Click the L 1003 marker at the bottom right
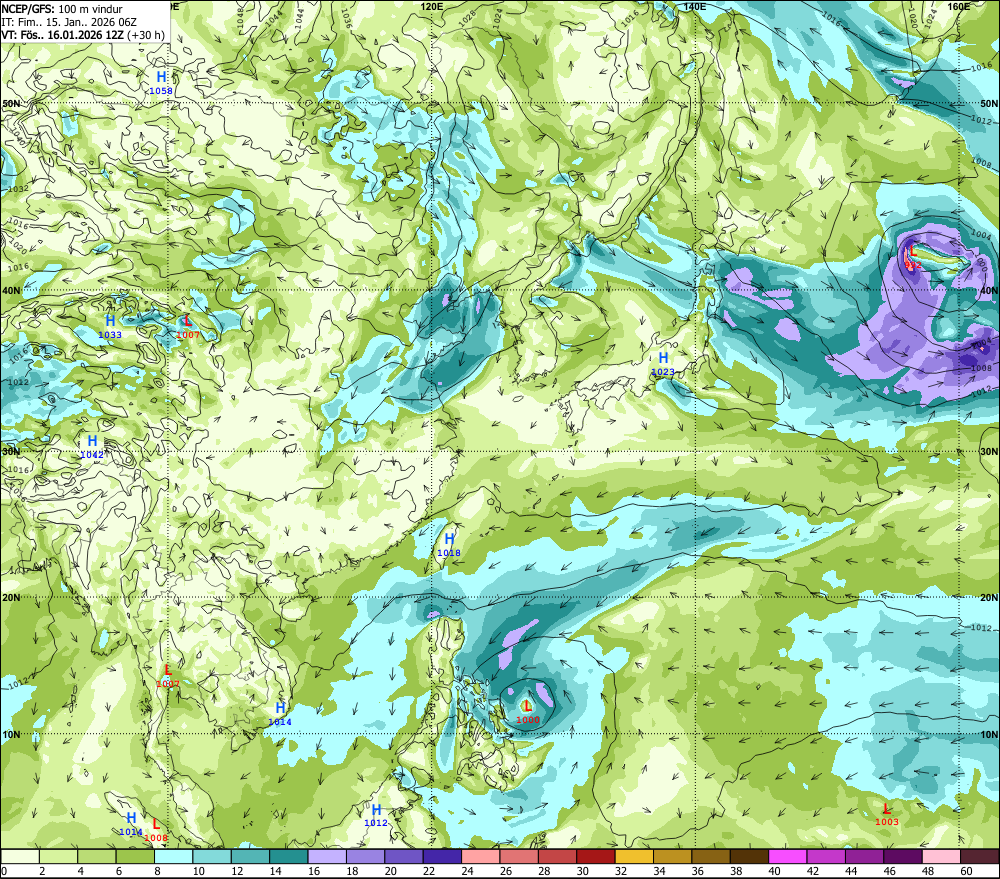The height and width of the screenshot is (879, 1000). pyautogui.click(x=886, y=814)
